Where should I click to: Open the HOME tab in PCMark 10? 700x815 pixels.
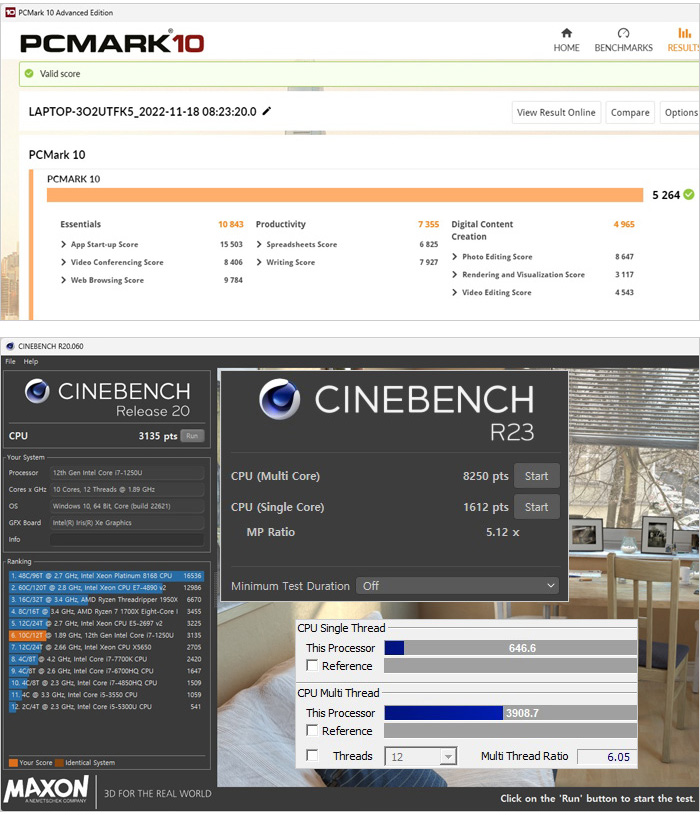[x=566, y=41]
